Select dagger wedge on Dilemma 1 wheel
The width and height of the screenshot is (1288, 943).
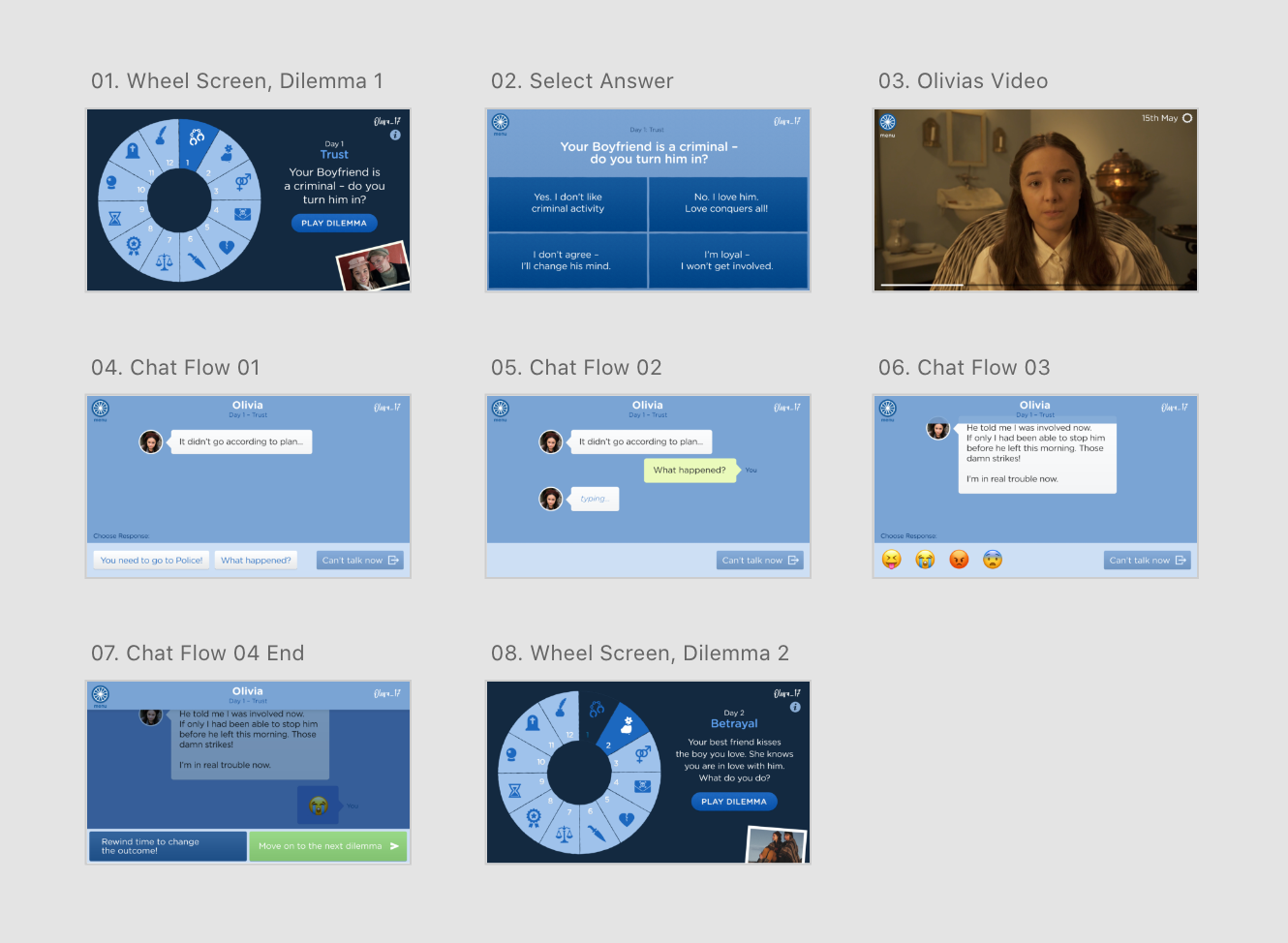(197, 262)
